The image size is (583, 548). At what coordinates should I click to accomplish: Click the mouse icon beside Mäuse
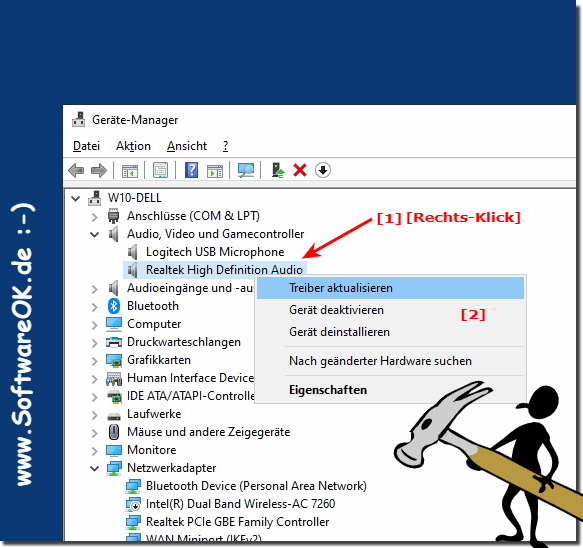pos(114,432)
